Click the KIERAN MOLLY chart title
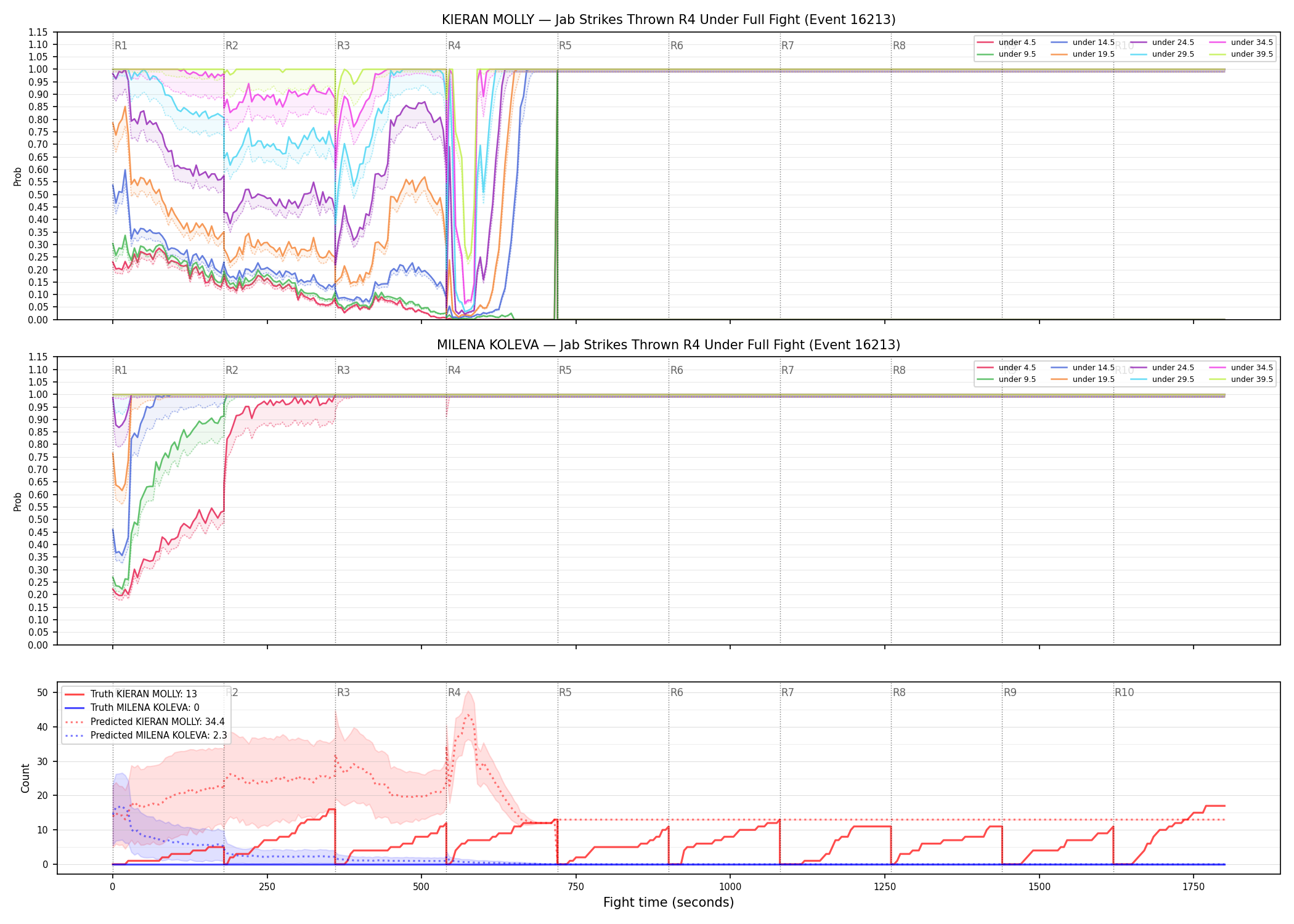 point(669,20)
